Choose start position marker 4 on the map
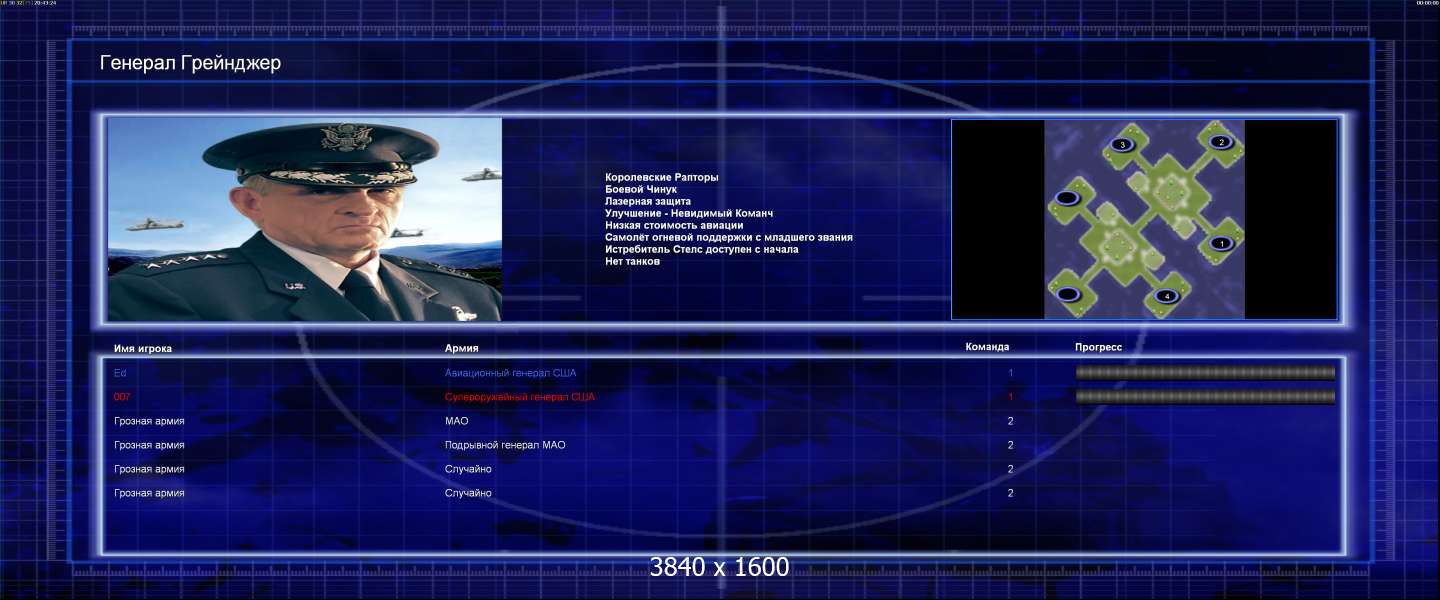The image size is (1440, 600). coord(1165,296)
